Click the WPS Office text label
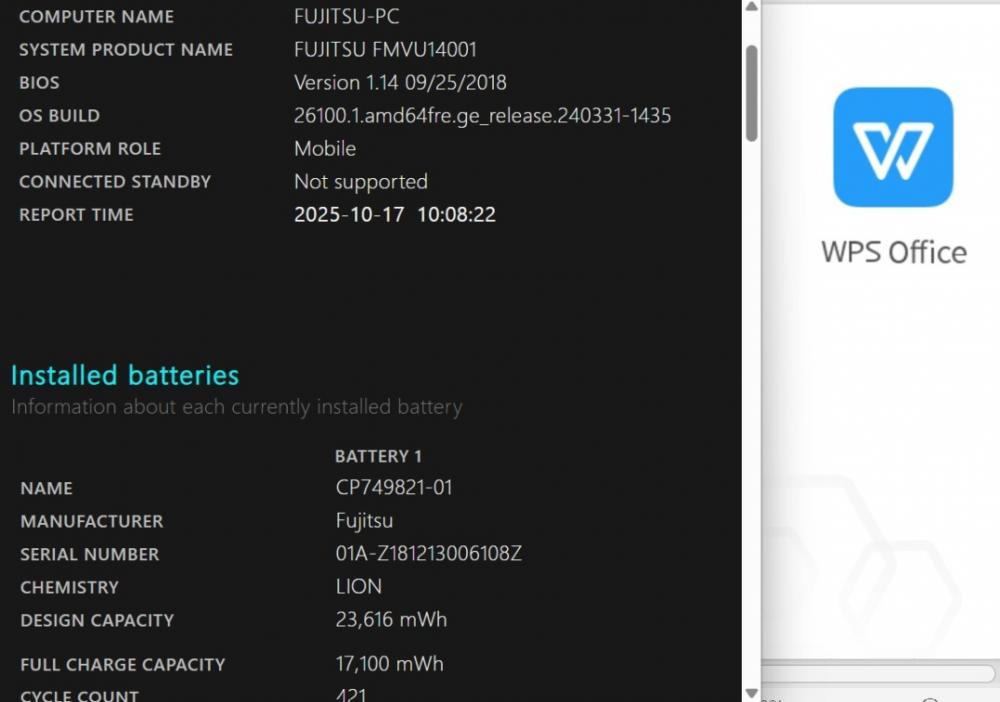The image size is (1000, 702). (x=893, y=252)
